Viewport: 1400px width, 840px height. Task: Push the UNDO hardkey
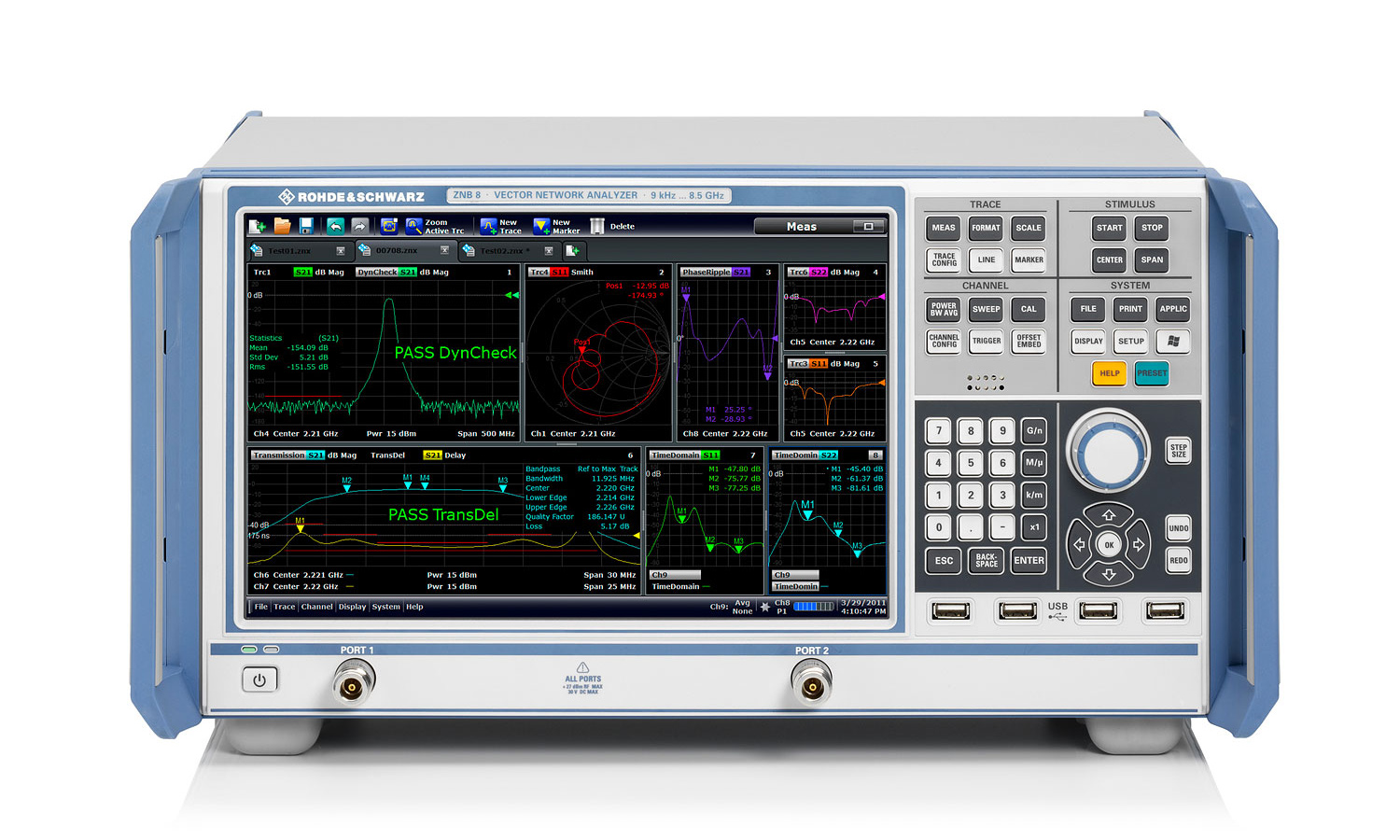(x=1179, y=528)
